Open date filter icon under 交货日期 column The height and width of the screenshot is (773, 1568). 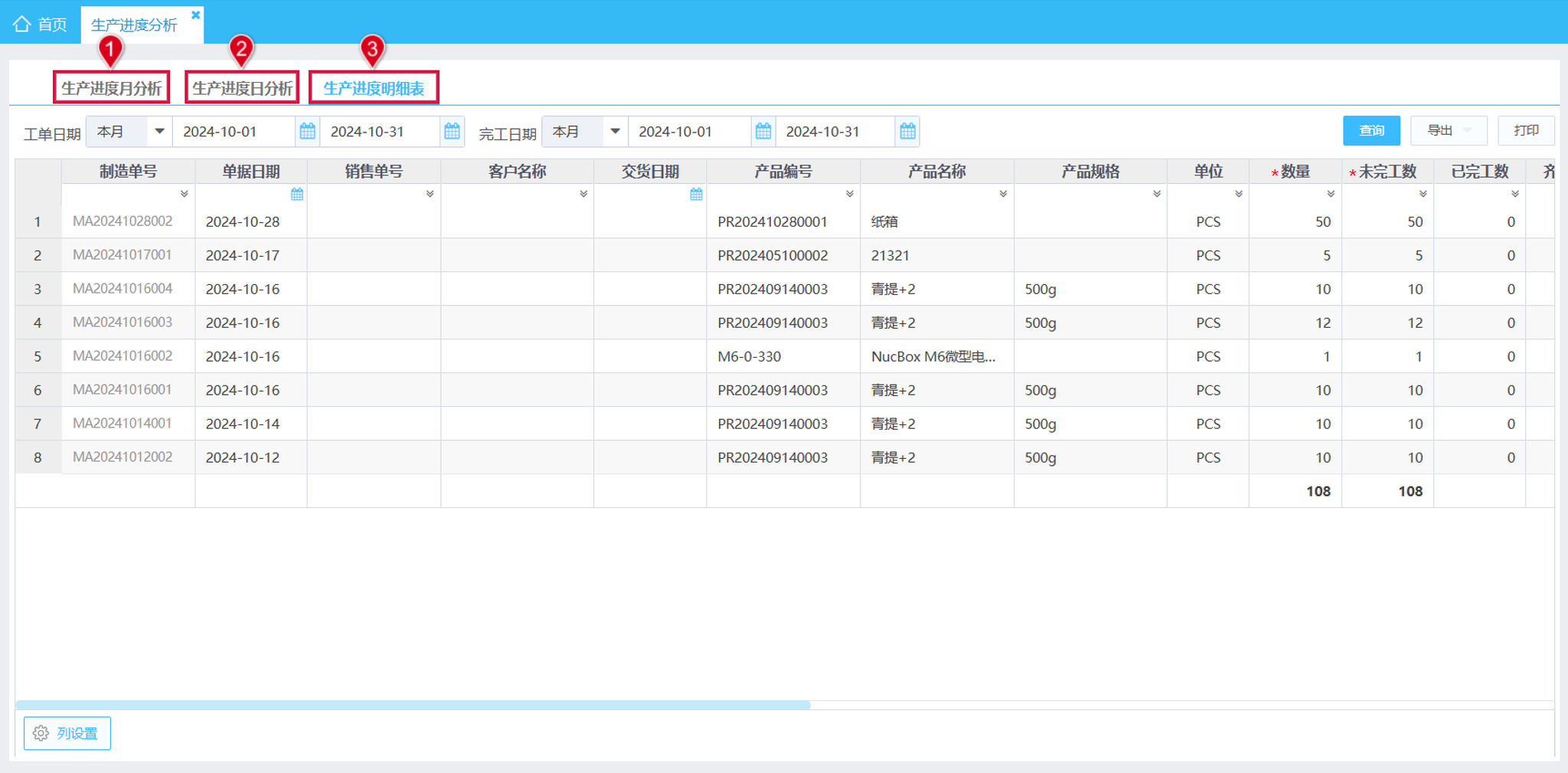pyautogui.click(x=696, y=195)
